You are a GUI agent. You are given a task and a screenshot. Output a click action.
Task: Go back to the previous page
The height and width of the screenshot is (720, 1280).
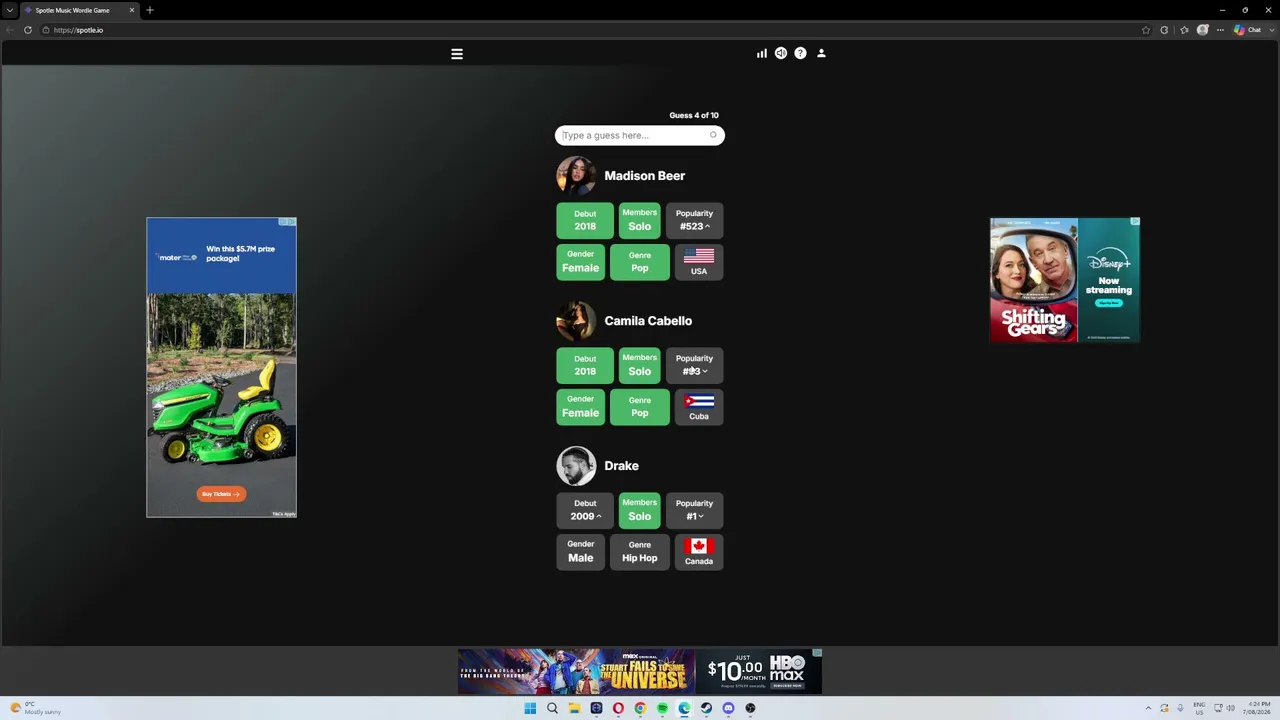click(x=10, y=30)
